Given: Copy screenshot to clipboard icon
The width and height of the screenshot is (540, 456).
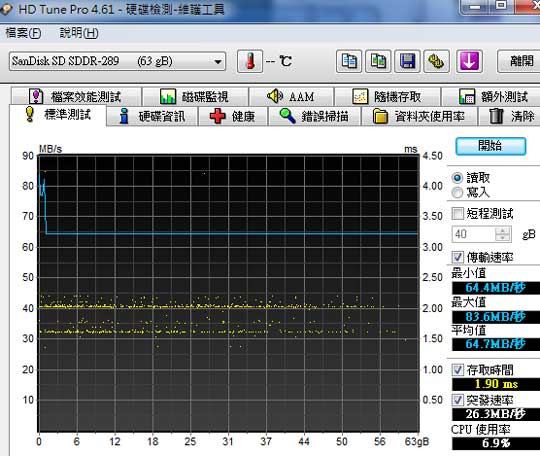Looking at the screenshot, I should click(x=378, y=61).
